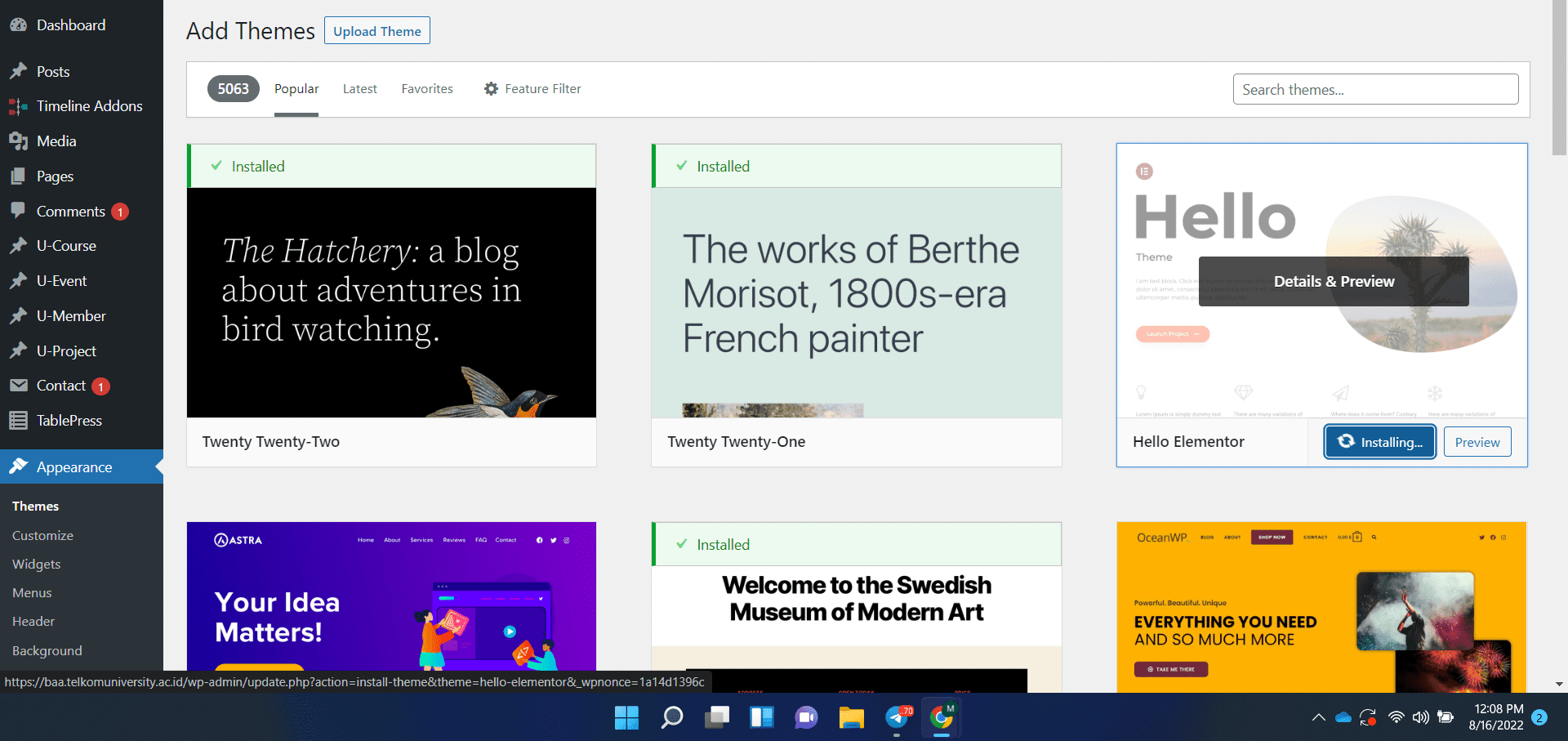Open Teams chat icon in taskbar

coord(806,717)
